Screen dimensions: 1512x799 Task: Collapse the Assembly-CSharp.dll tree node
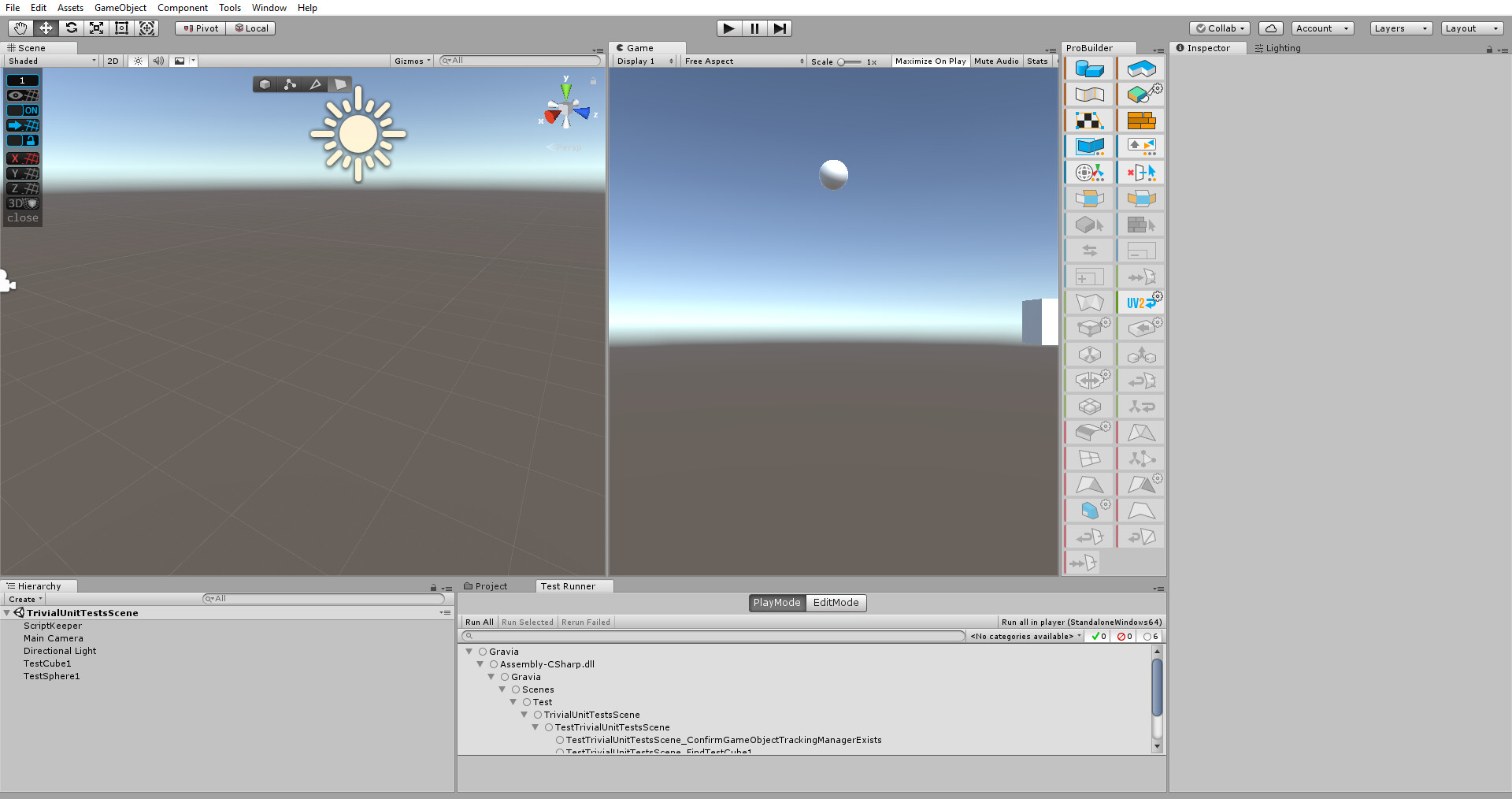pyautogui.click(x=480, y=664)
